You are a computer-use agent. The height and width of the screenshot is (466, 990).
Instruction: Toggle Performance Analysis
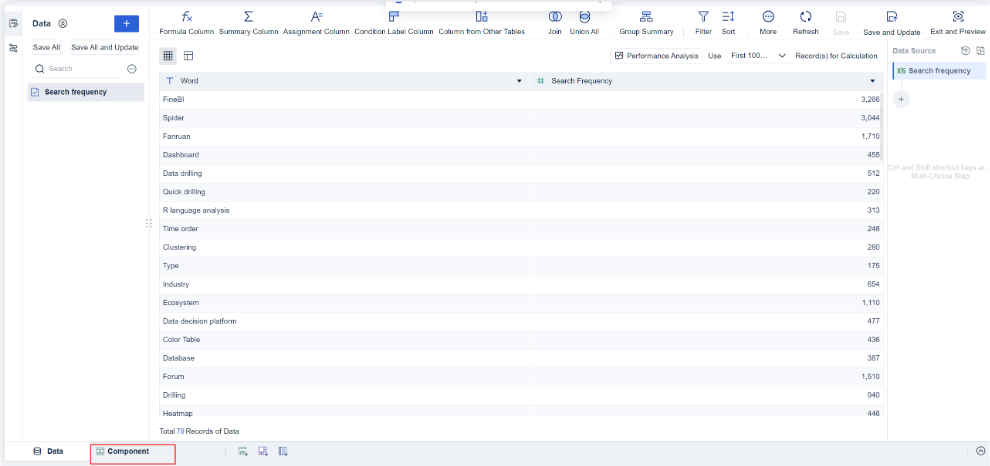tap(655, 56)
